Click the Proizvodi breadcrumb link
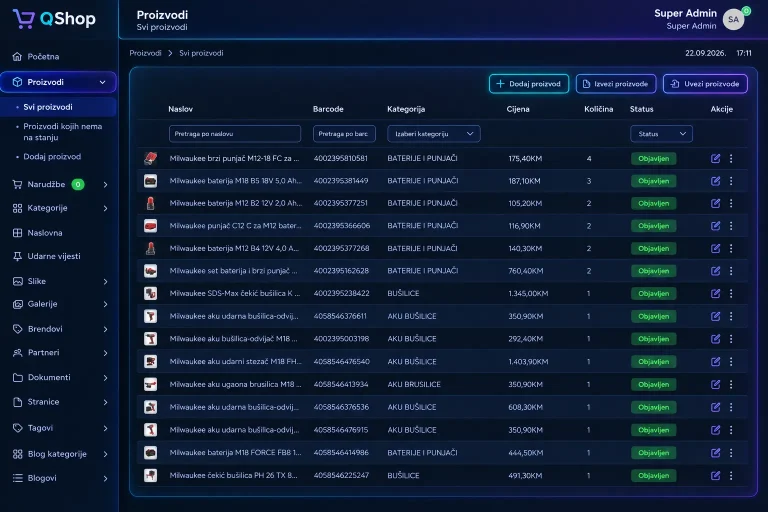Screen dimensions: 768x512 click(145, 53)
